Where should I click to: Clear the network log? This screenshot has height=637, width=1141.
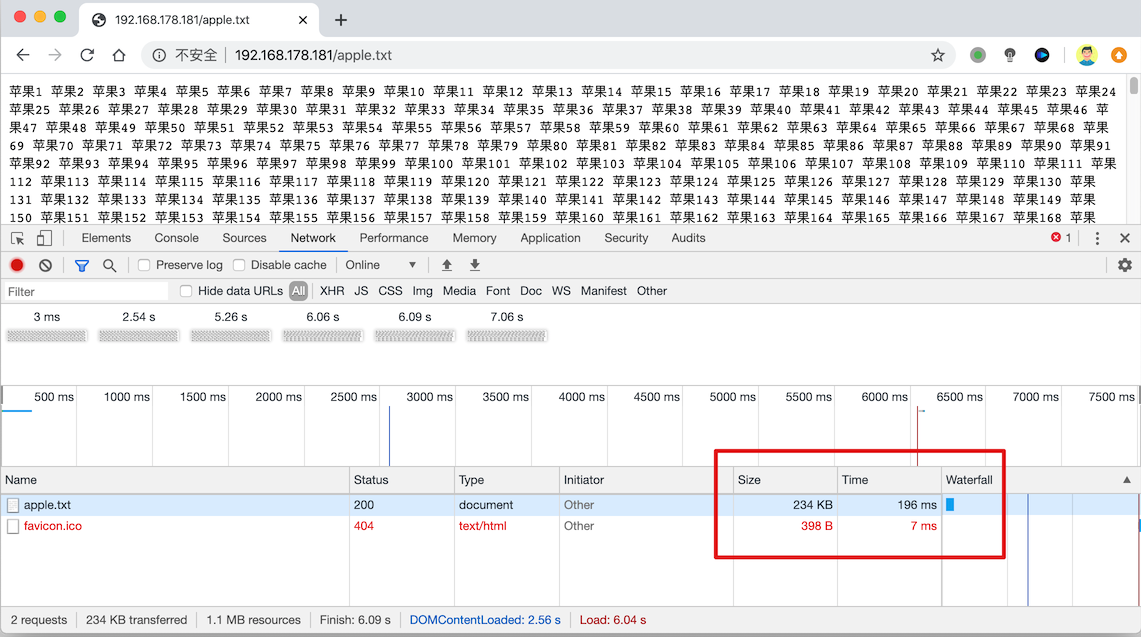pyautogui.click(x=45, y=265)
